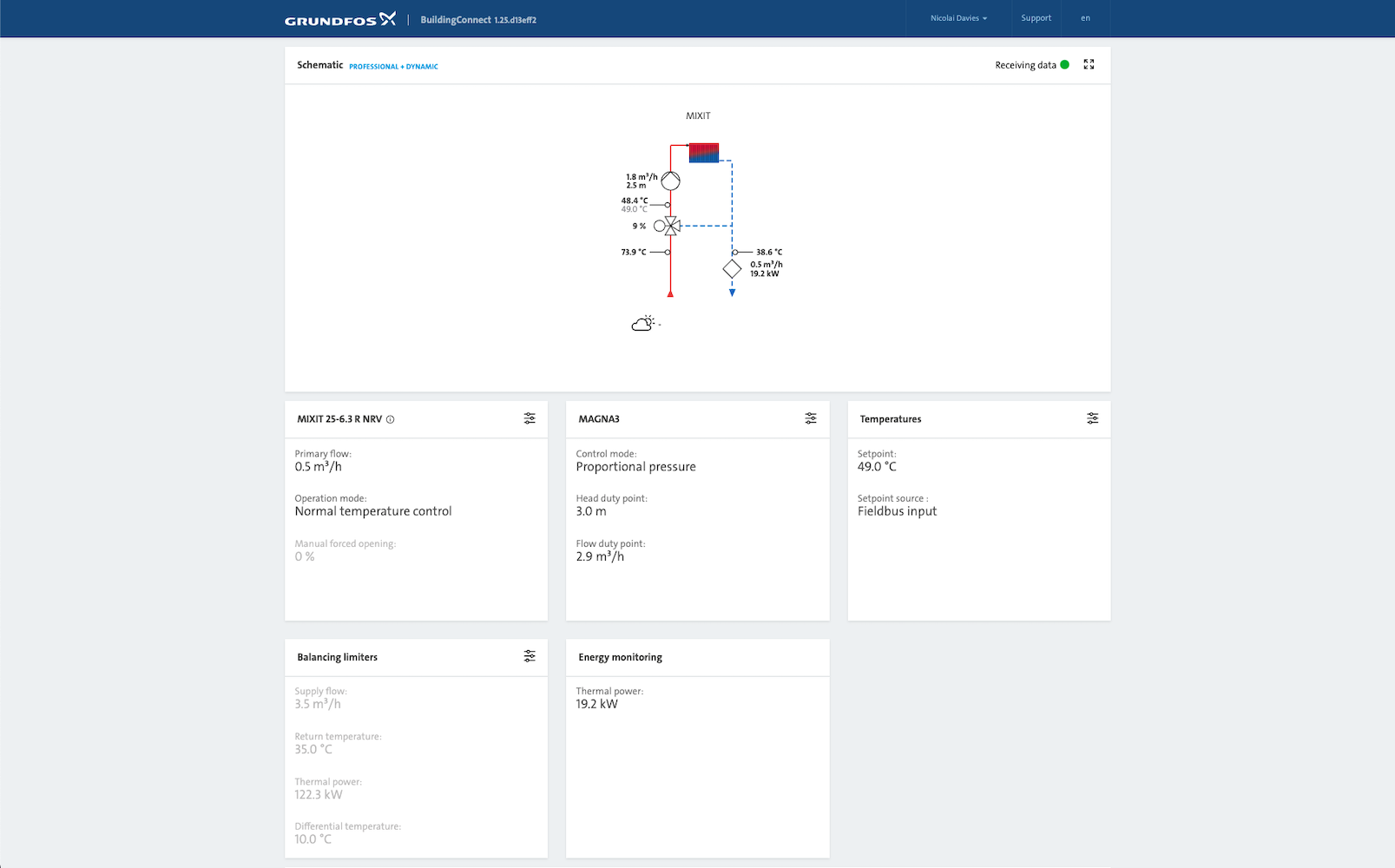The width and height of the screenshot is (1395, 868).
Task: Click the green Receiving data indicator
Action: point(1064,65)
